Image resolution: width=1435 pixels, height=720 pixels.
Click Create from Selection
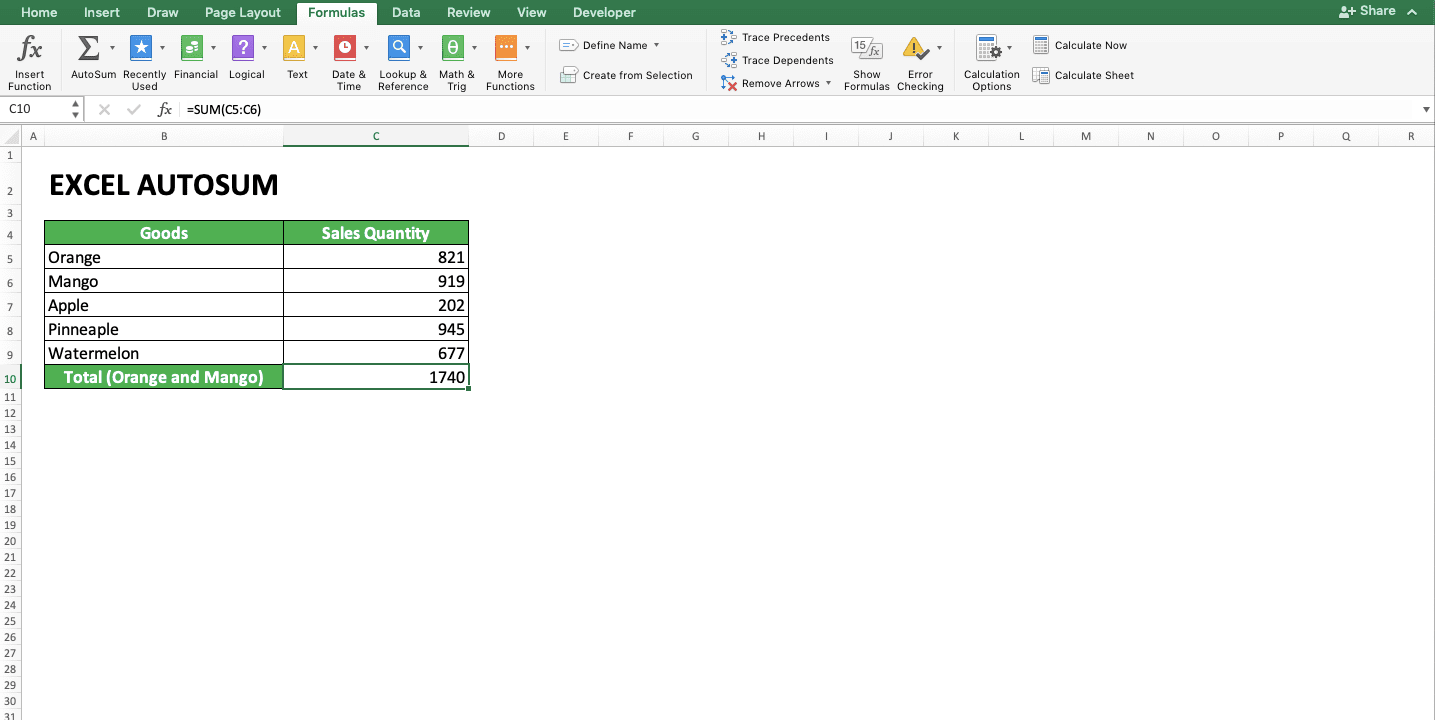click(x=626, y=75)
